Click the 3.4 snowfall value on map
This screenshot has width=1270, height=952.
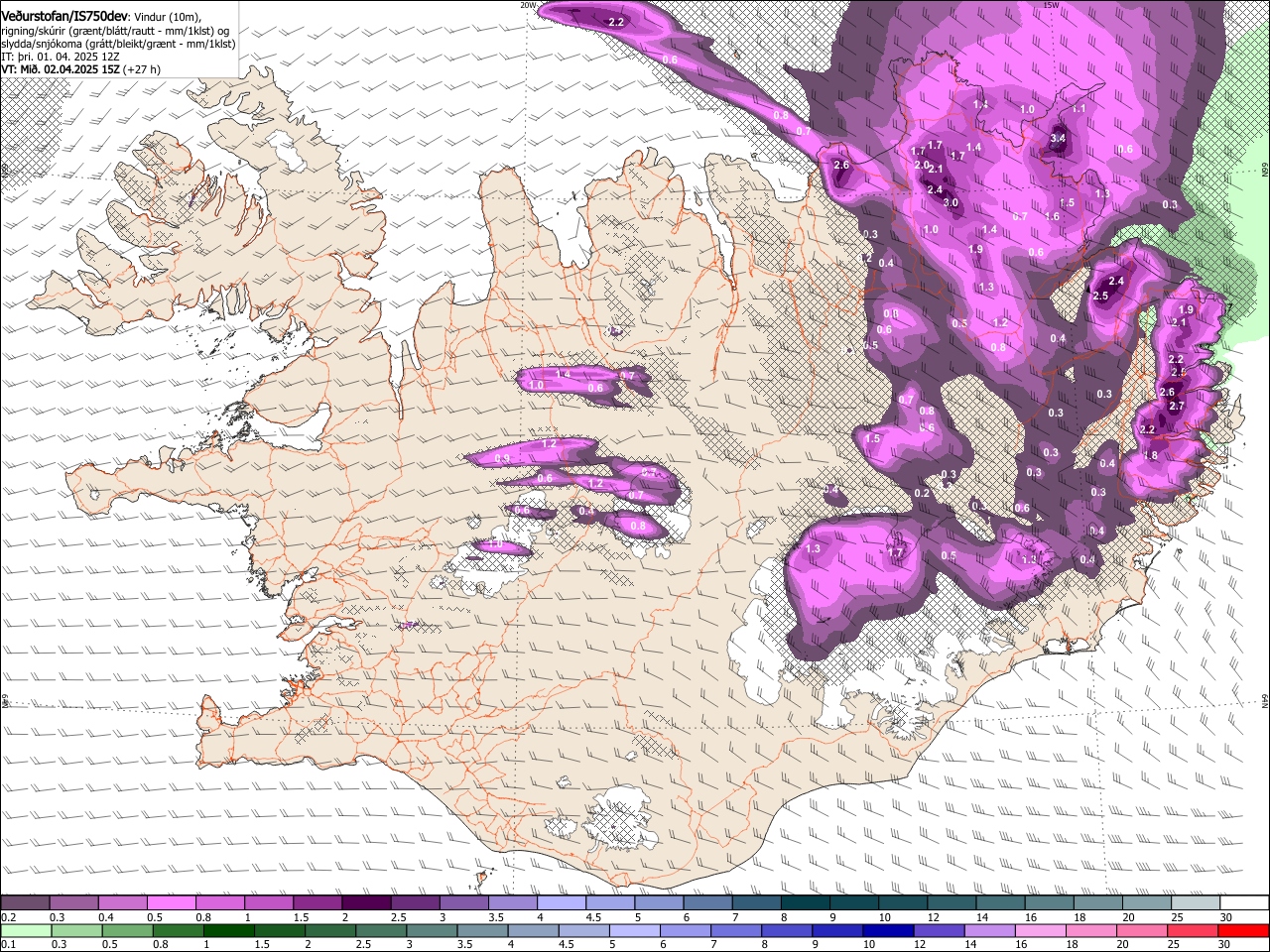point(1058,138)
